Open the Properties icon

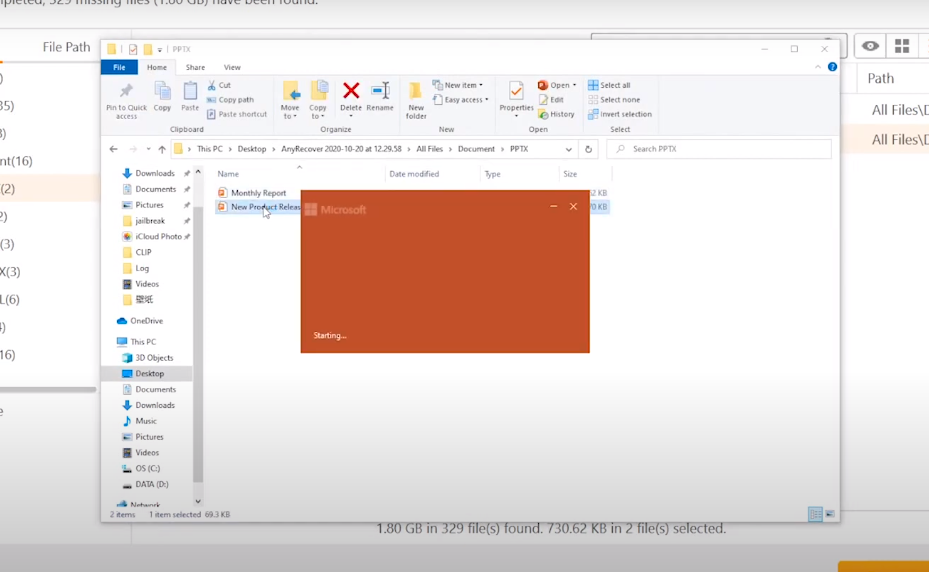pyautogui.click(x=516, y=91)
